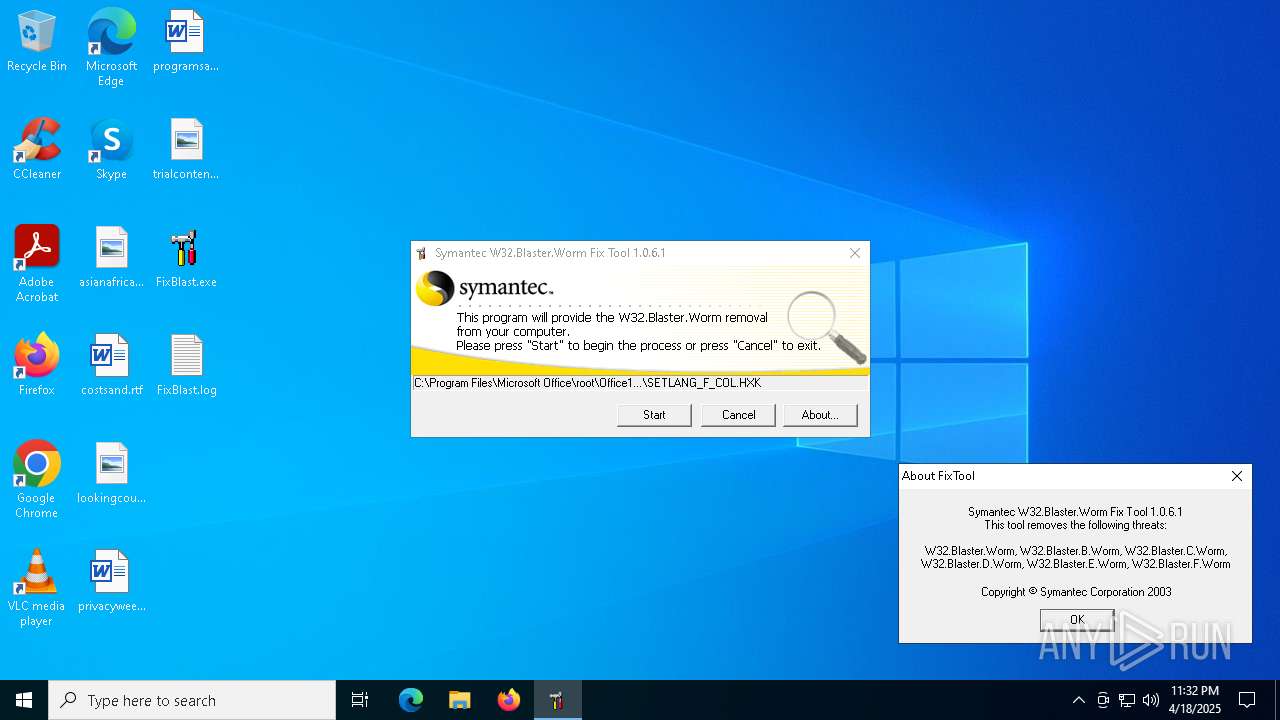Open the volume control tray icon
Screen dimensions: 1280x720
point(1151,700)
